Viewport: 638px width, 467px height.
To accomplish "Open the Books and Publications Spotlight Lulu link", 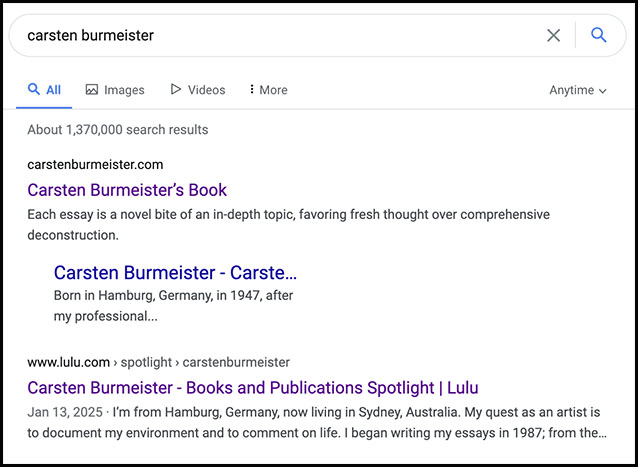I will pyautogui.click(x=252, y=387).
